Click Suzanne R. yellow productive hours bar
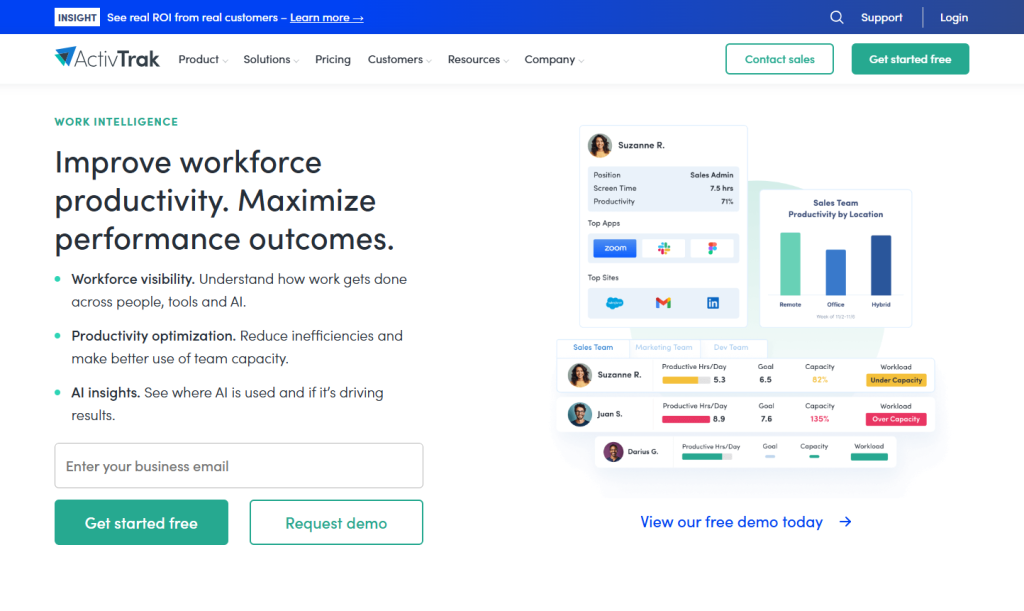1024x611 pixels. 680,380
